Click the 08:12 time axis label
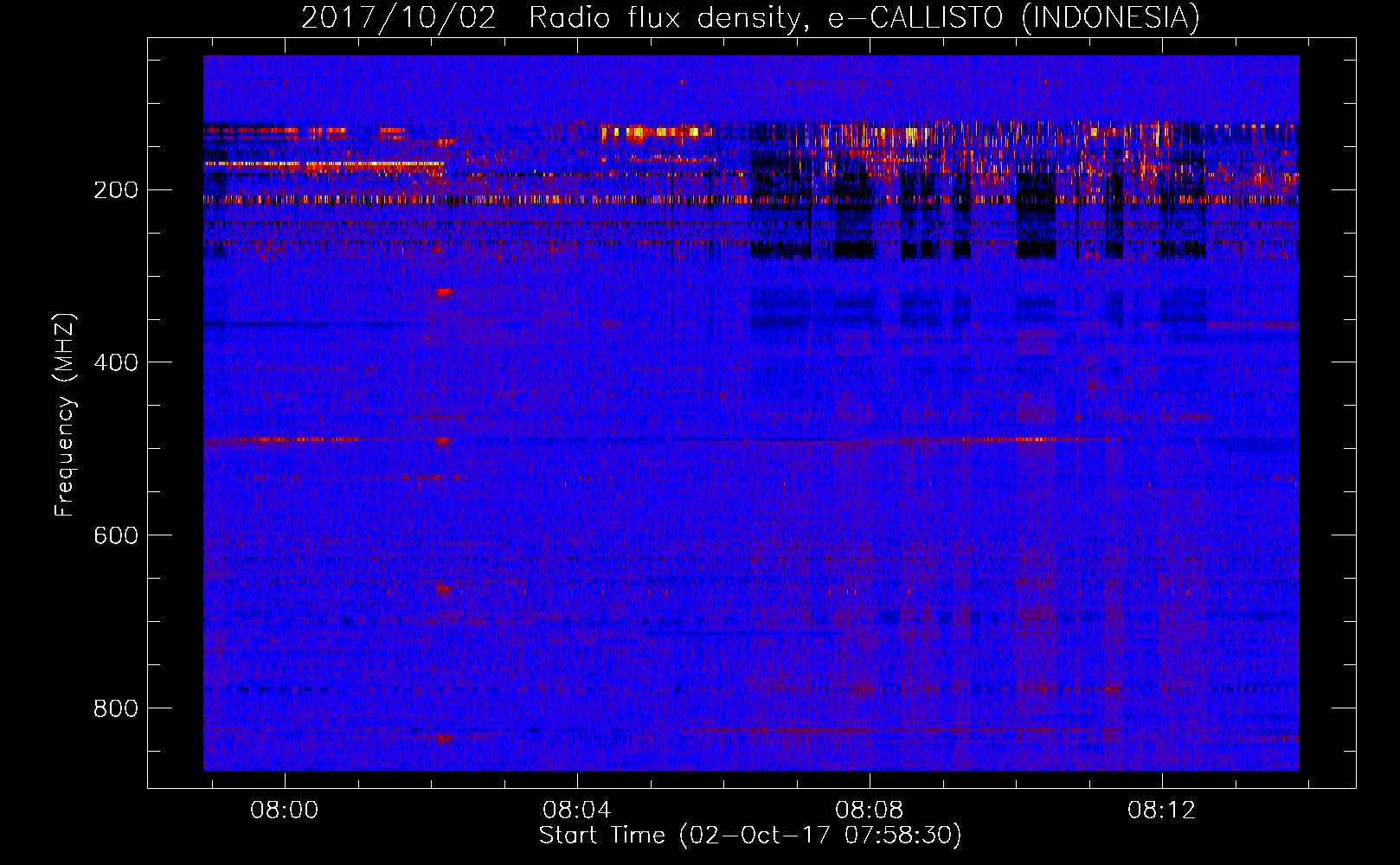Image resolution: width=1400 pixels, height=865 pixels. tap(1161, 811)
